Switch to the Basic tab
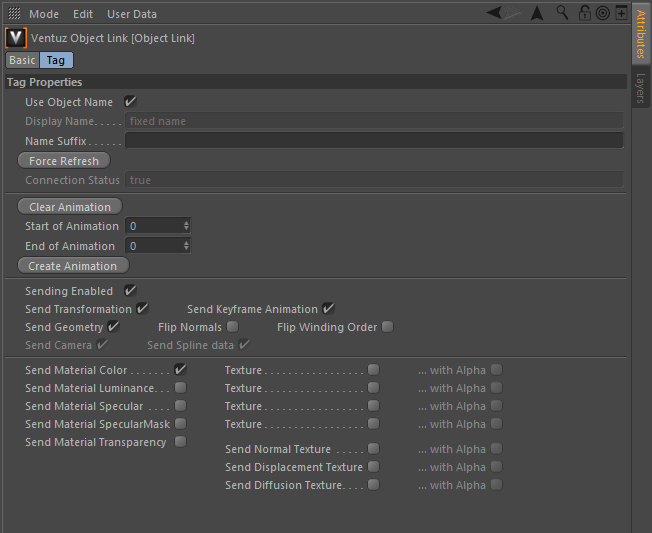The height and width of the screenshot is (533, 652). coord(22,60)
